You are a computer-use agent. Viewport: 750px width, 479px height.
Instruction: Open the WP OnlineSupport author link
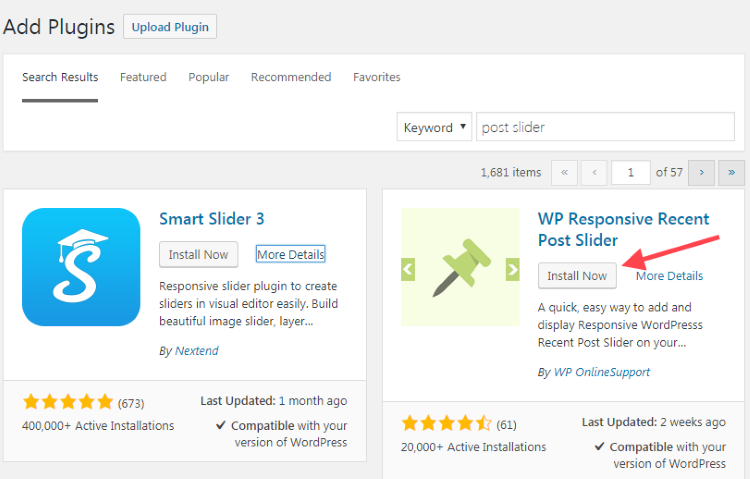point(602,372)
